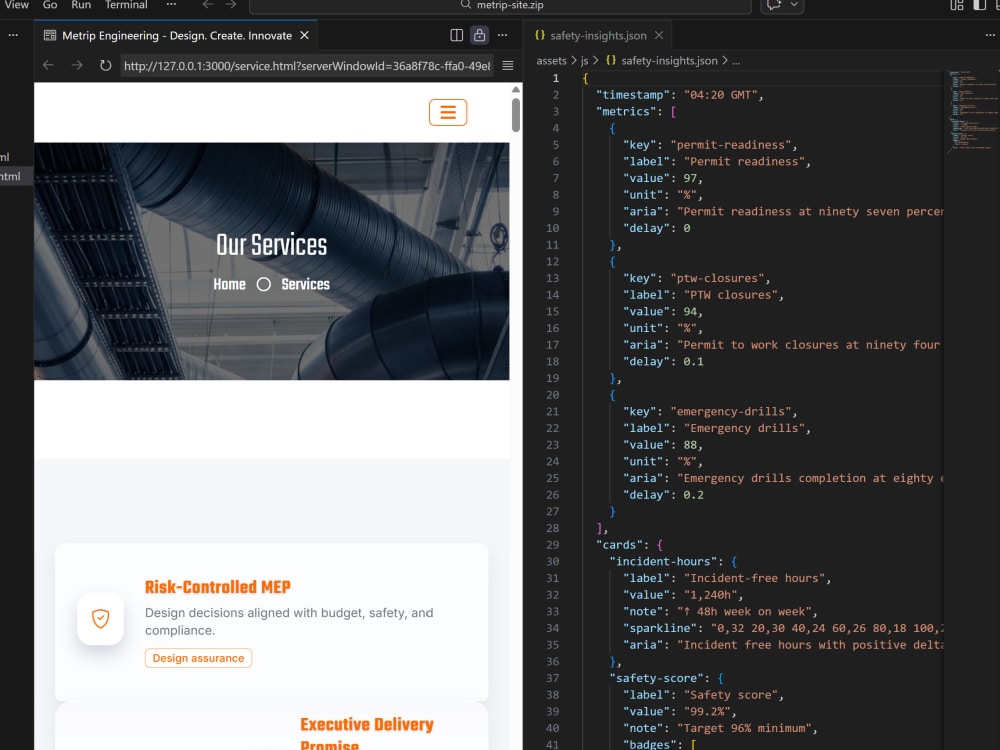
Task: Click the Our Services banner heading
Action: 272,245
